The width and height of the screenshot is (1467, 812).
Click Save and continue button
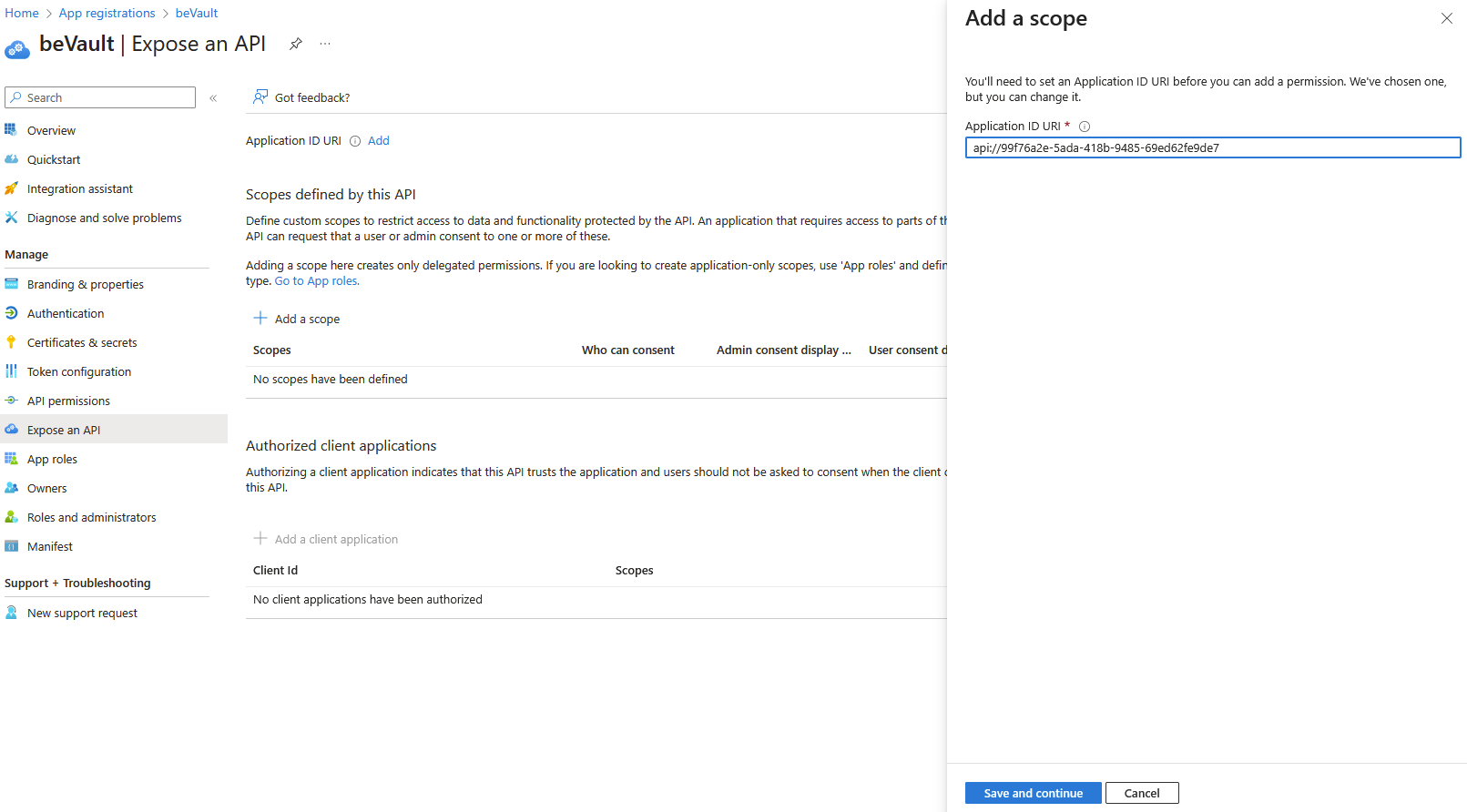(x=1033, y=793)
